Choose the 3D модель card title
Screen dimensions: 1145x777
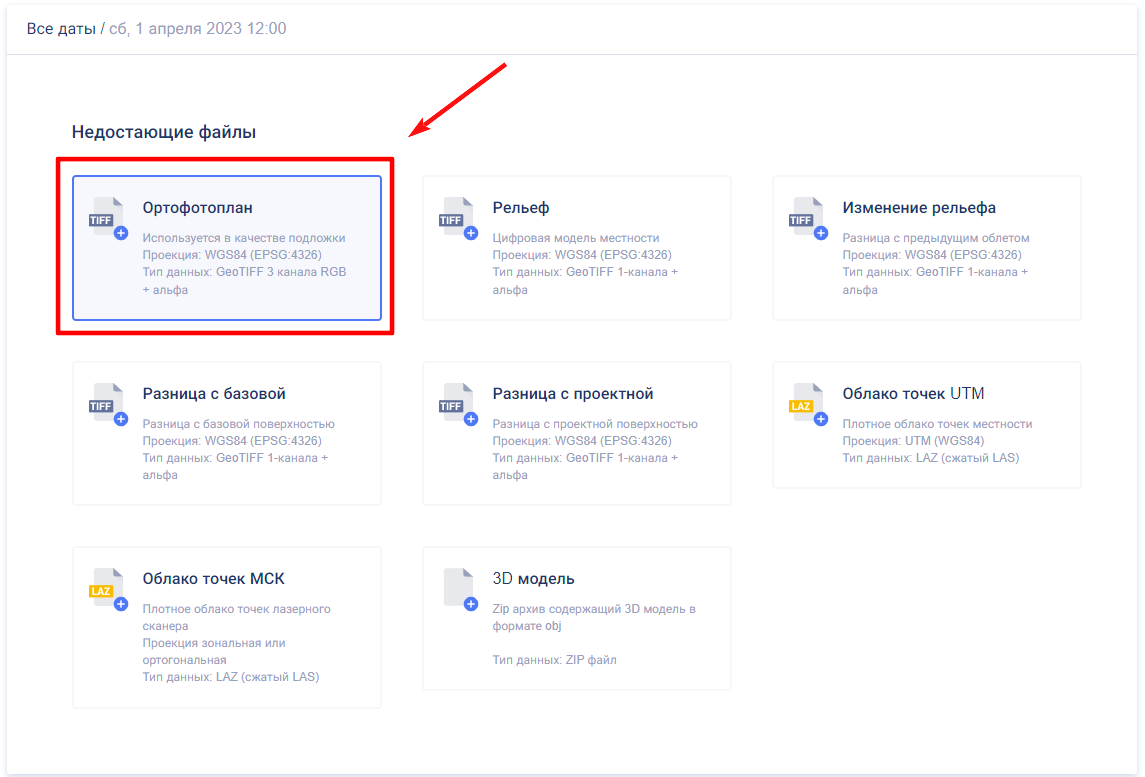(x=533, y=579)
